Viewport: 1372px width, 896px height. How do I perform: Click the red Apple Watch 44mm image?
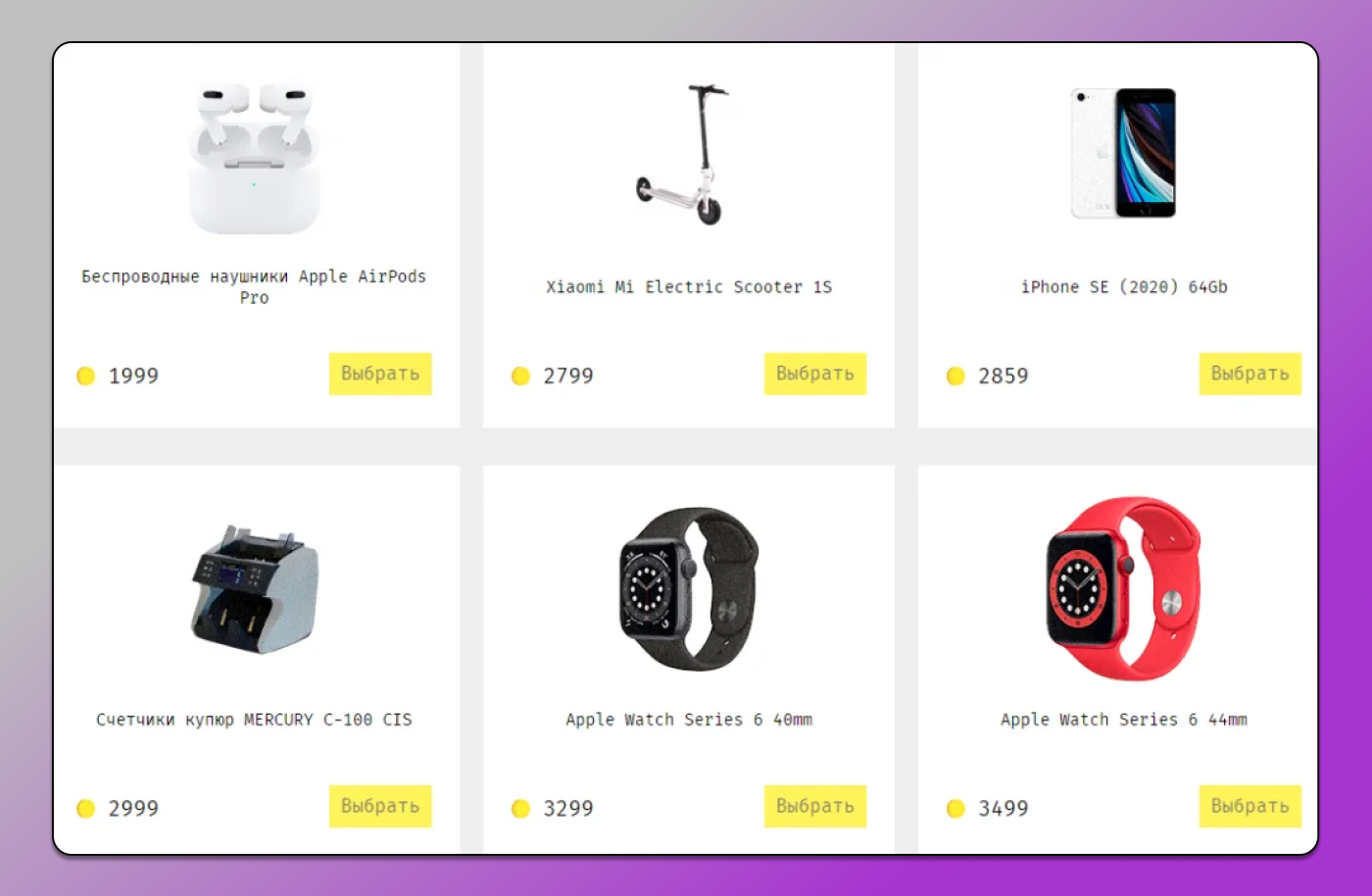(1123, 588)
